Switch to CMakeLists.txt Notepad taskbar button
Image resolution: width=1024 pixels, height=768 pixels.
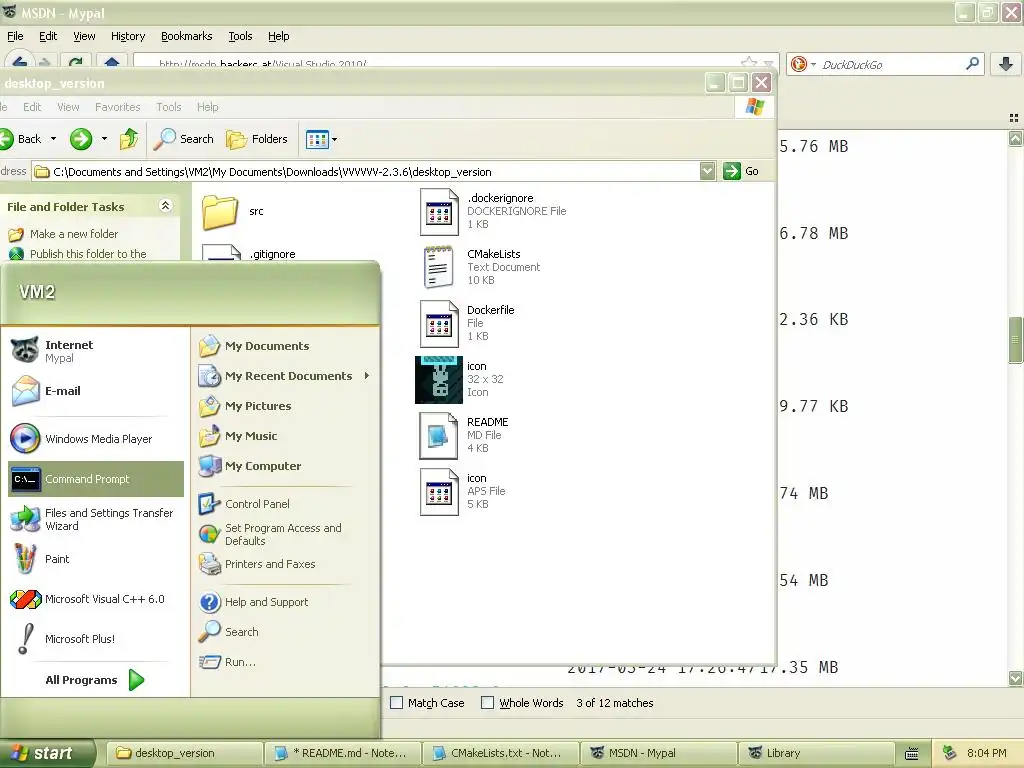[500, 753]
